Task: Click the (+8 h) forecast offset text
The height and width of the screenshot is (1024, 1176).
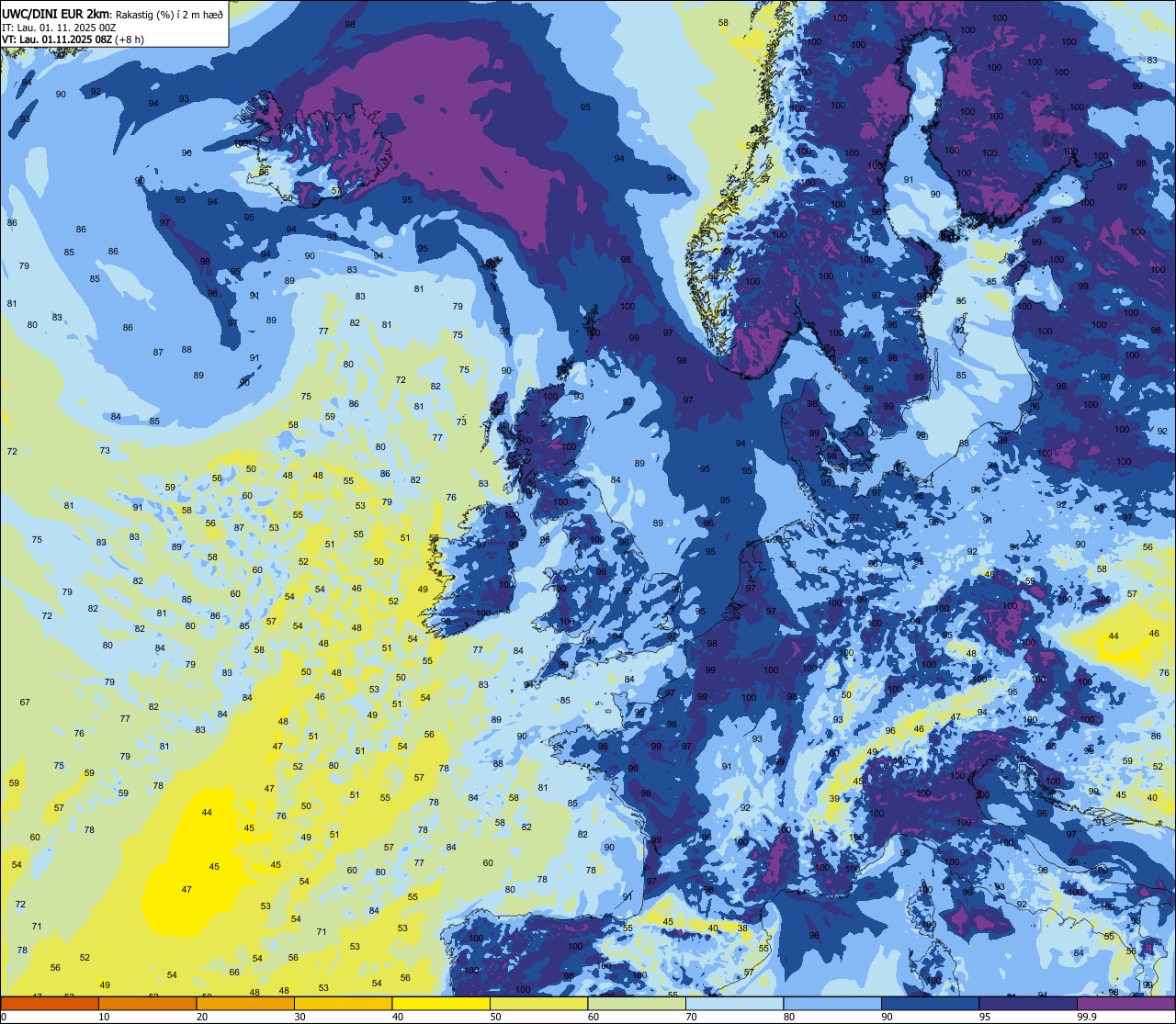Action: (130, 39)
